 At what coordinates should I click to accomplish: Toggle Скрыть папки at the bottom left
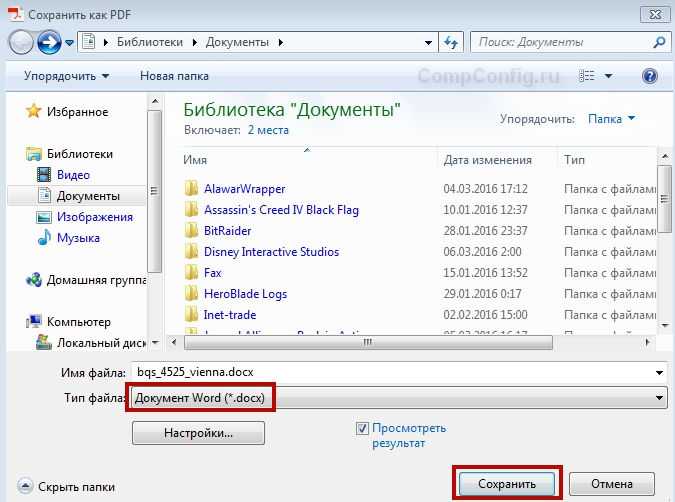(67, 487)
